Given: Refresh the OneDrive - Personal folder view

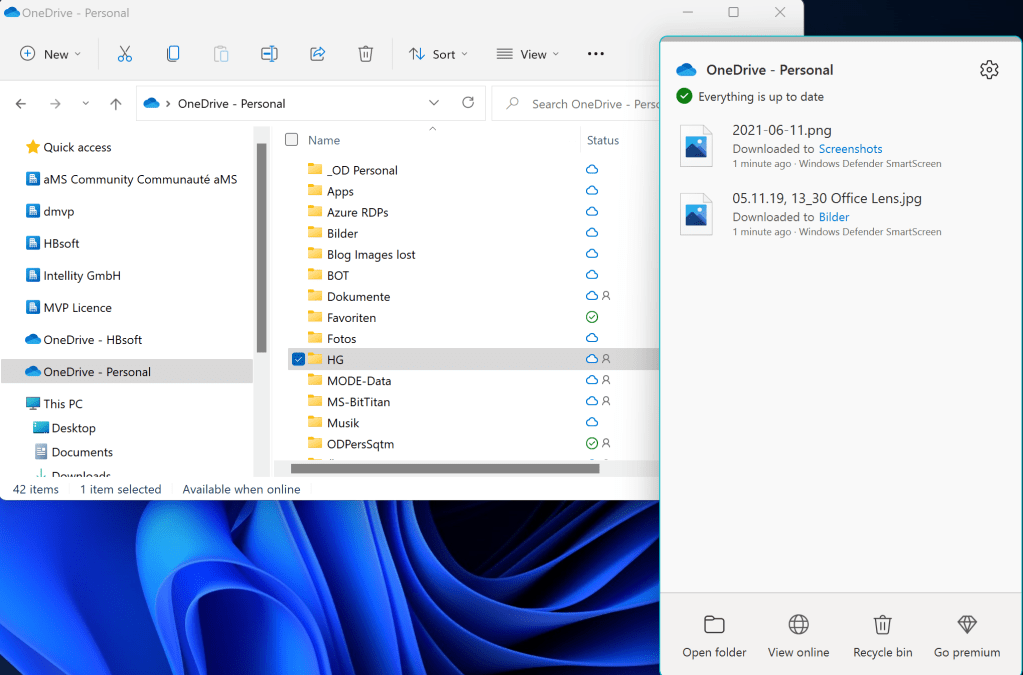Looking at the screenshot, I should point(469,102).
